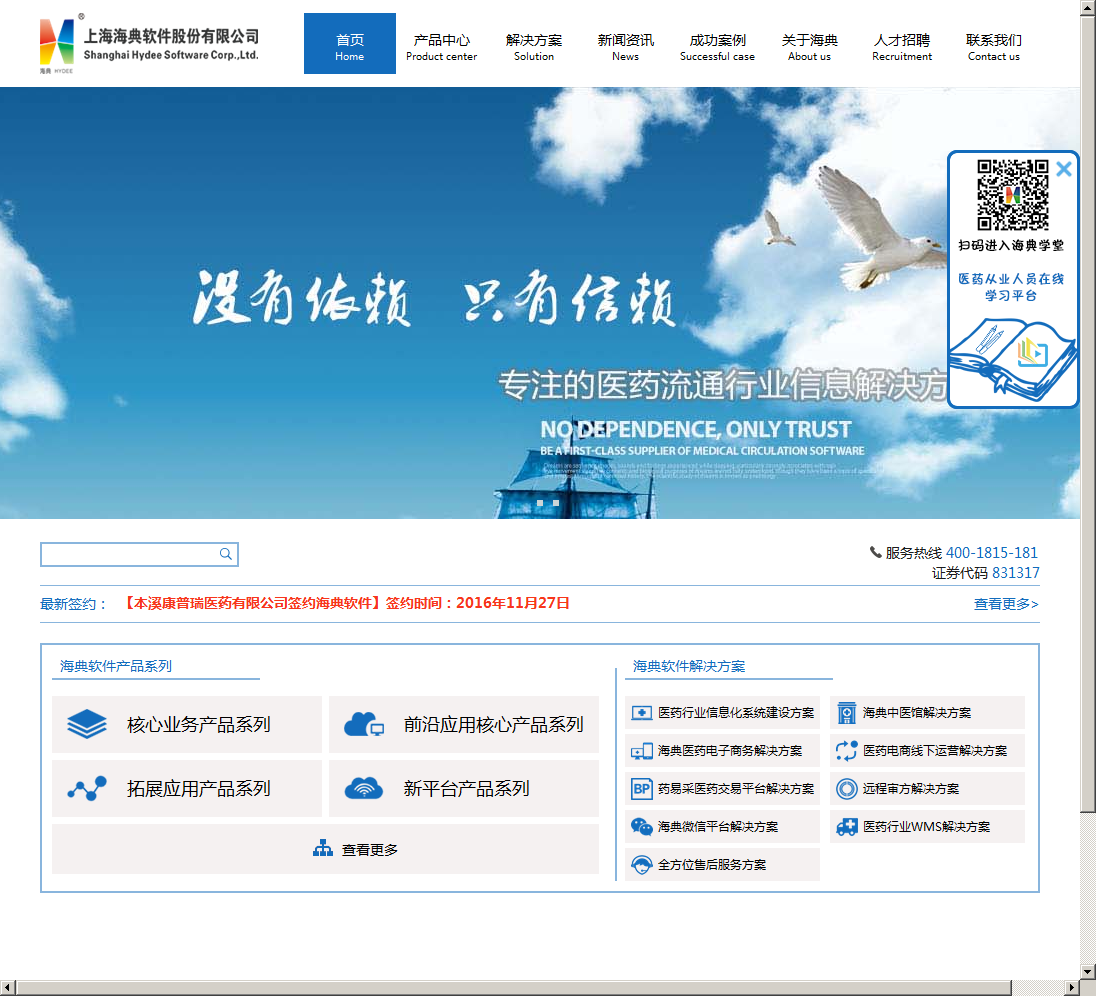The width and height of the screenshot is (1096, 996).
Task: Click the network nodes icon for 拓展应用产品系列
Action: [x=87, y=788]
